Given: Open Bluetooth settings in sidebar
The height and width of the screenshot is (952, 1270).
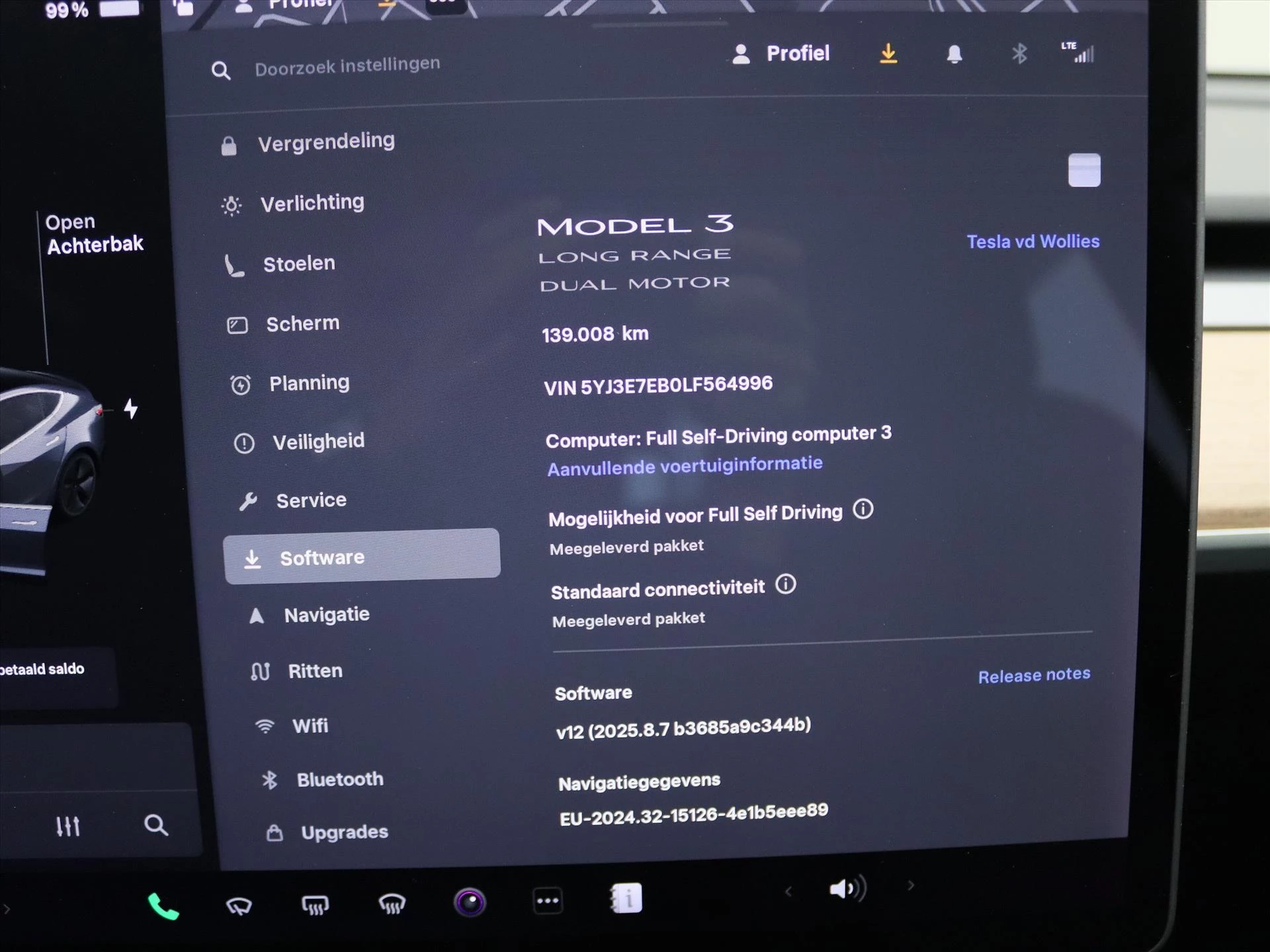Looking at the screenshot, I should click(x=322, y=780).
